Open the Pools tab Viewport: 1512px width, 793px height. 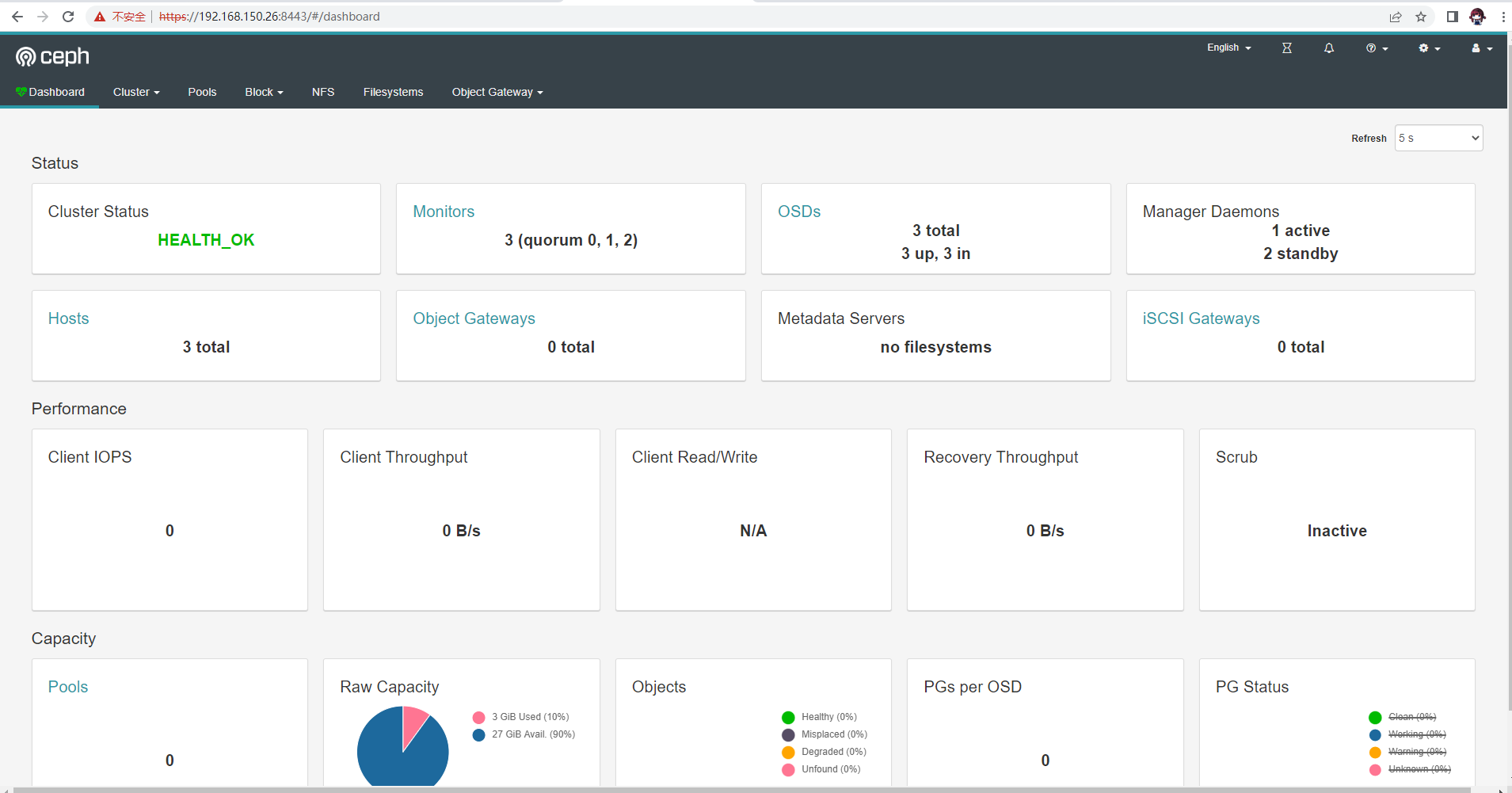pyautogui.click(x=202, y=92)
